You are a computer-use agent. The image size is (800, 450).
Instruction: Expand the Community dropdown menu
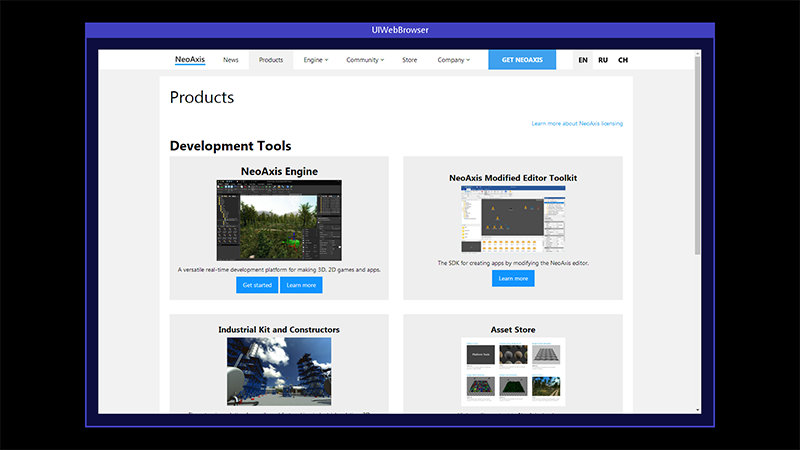[x=364, y=60]
